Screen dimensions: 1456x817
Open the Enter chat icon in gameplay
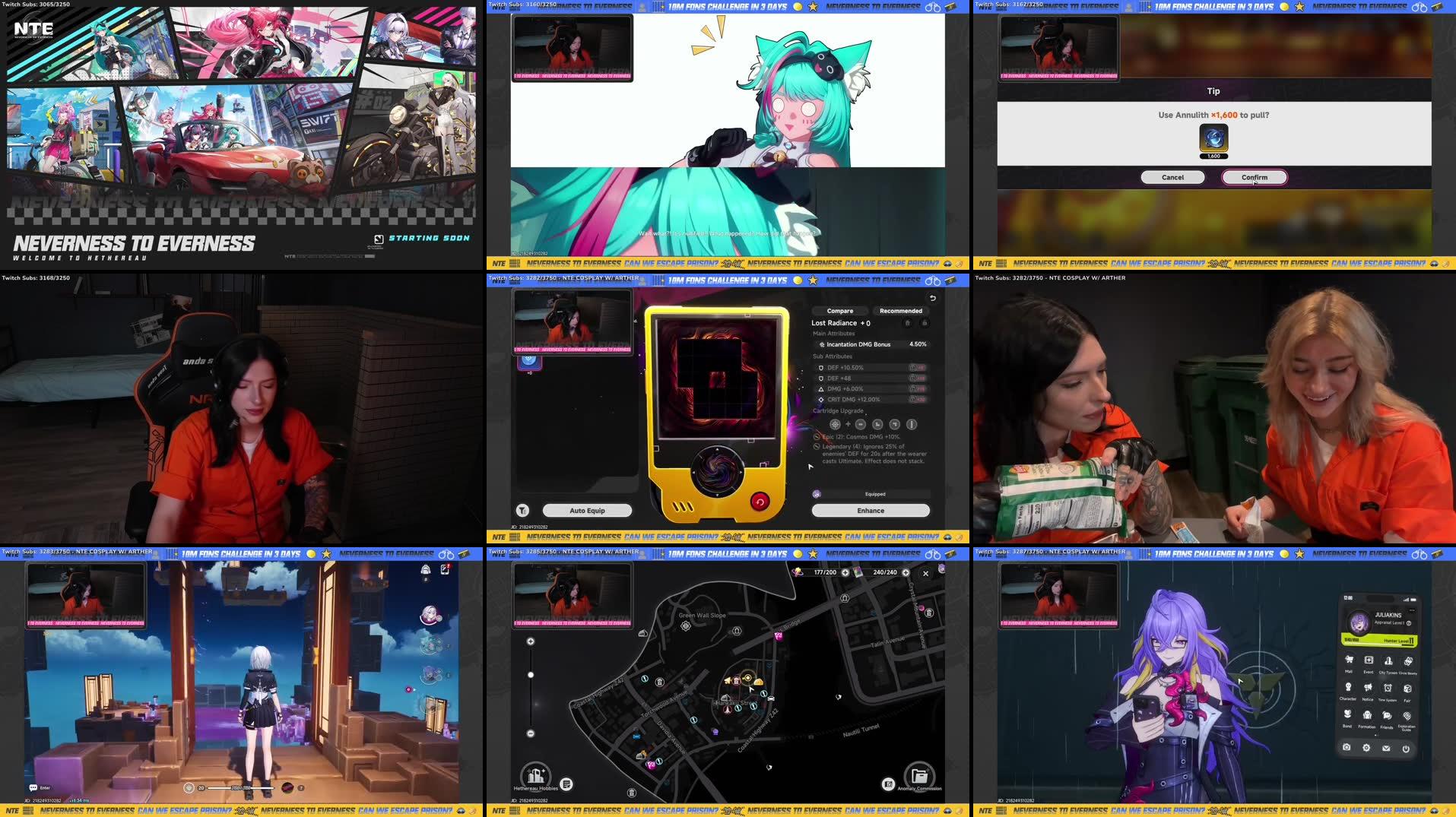click(x=33, y=787)
